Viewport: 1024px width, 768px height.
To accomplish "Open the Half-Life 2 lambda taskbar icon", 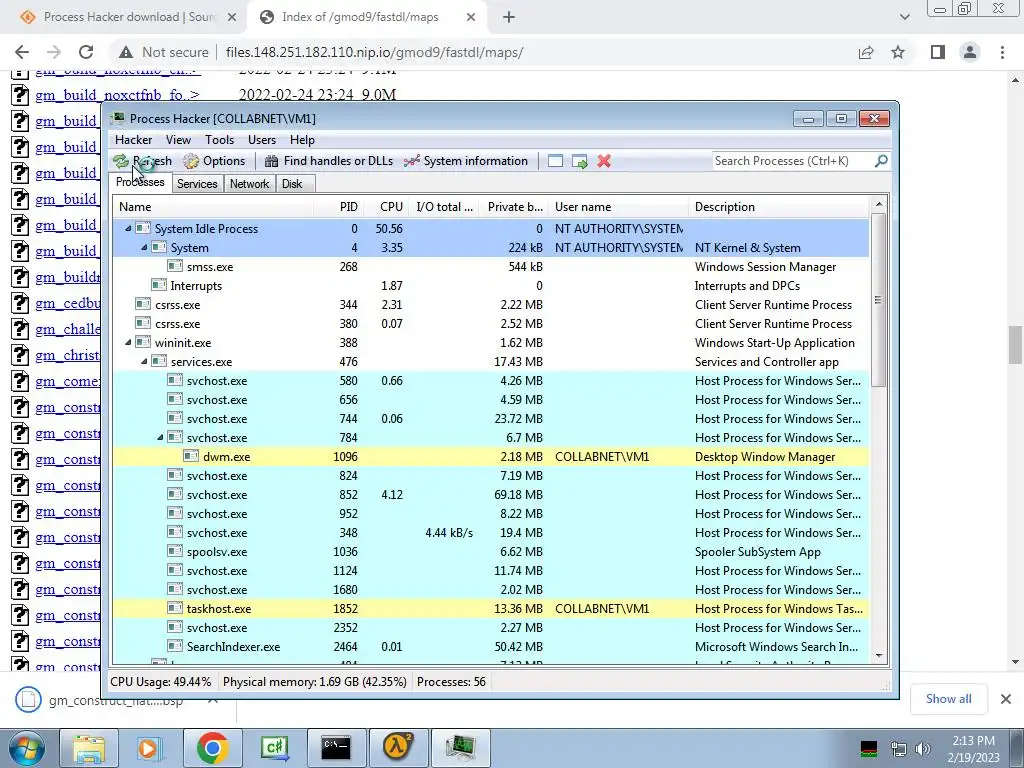I will (x=398, y=748).
